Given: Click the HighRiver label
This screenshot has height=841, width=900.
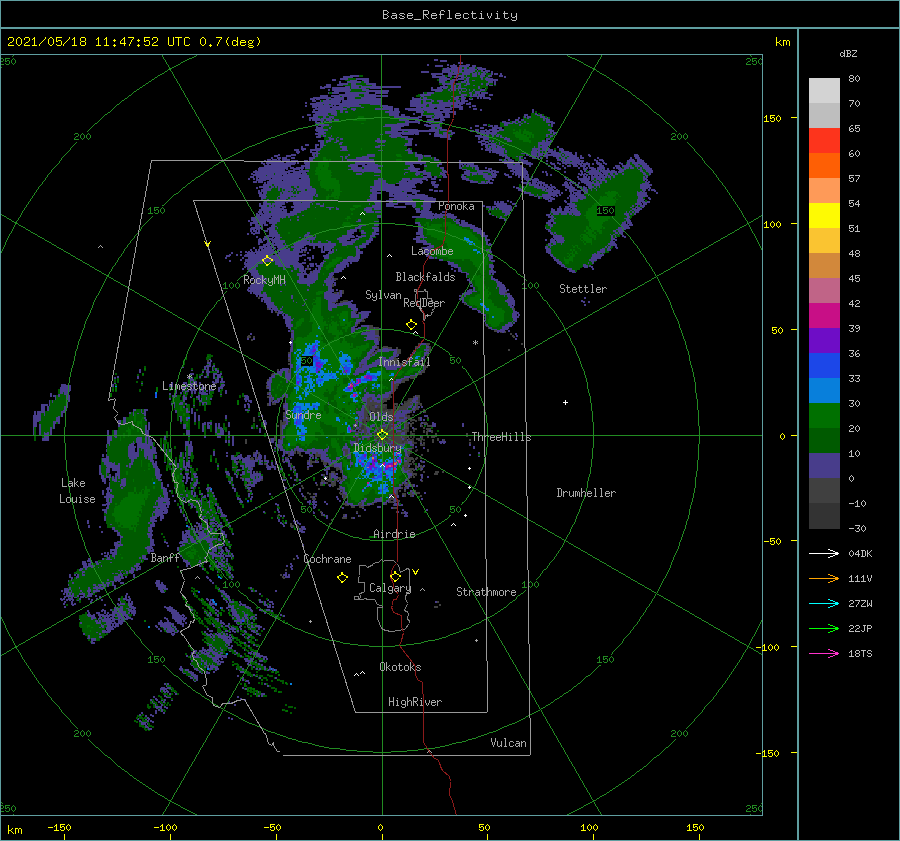Looking at the screenshot, I should (x=415, y=702).
